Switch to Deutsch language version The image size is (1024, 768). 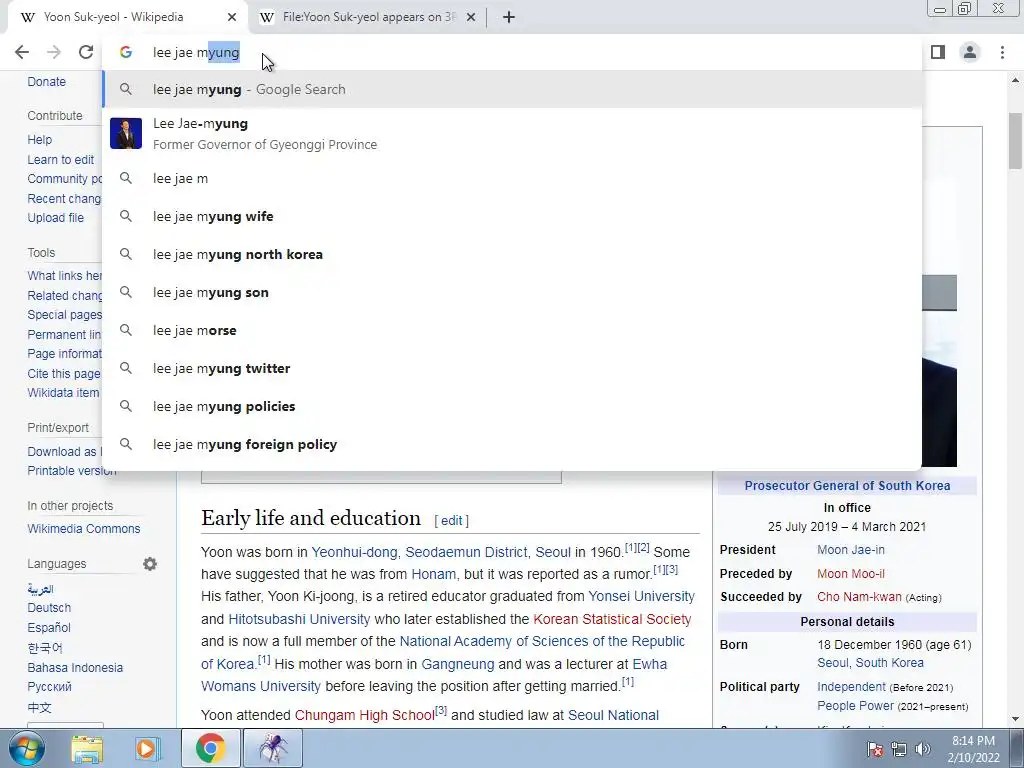point(49,607)
